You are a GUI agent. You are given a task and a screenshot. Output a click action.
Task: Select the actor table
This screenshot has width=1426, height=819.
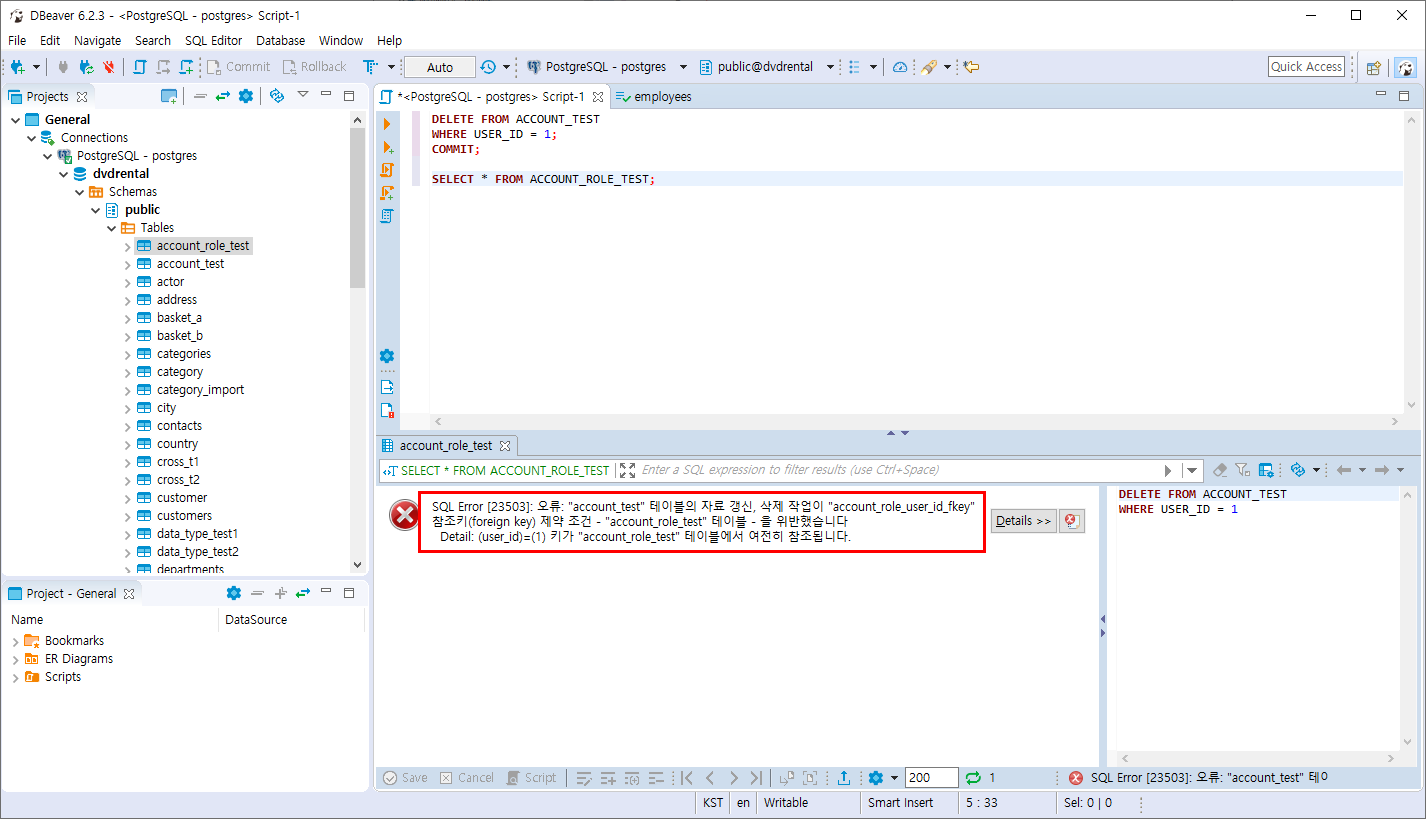coord(170,282)
